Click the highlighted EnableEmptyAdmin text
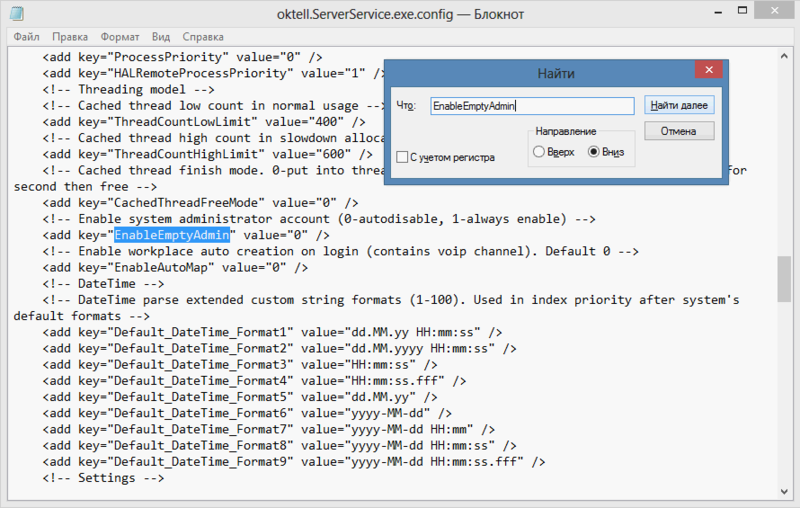This screenshot has height=508, width=800. click(x=172, y=235)
